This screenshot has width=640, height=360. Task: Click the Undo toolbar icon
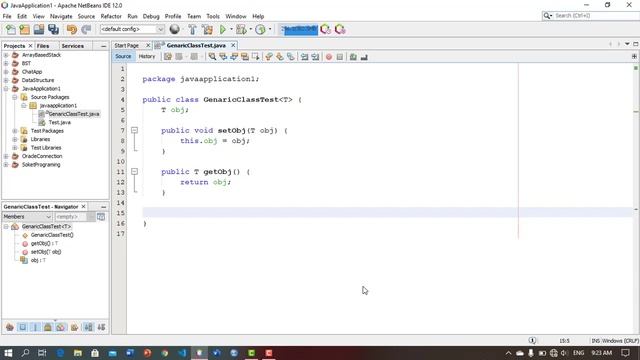point(72,29)
